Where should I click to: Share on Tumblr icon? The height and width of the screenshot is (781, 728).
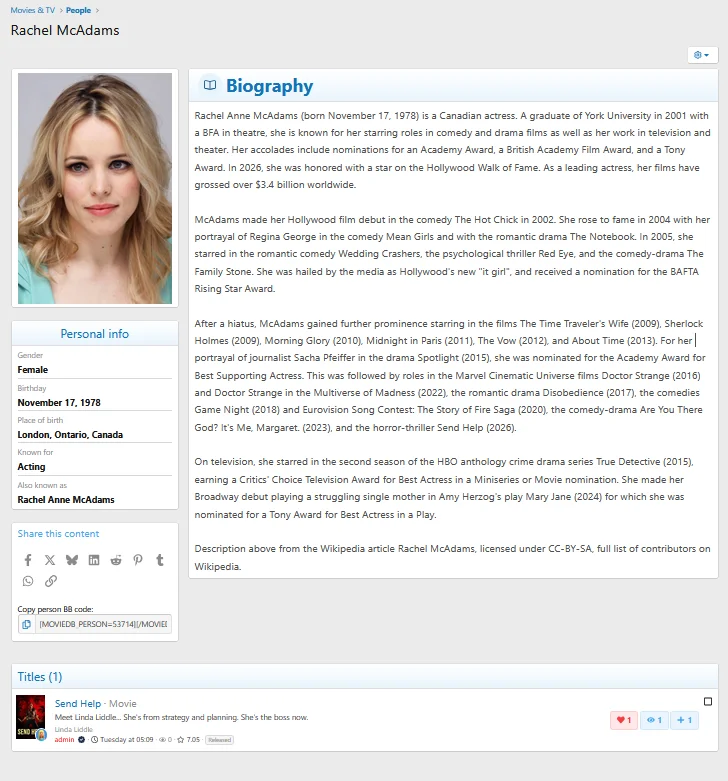[160, 560]
